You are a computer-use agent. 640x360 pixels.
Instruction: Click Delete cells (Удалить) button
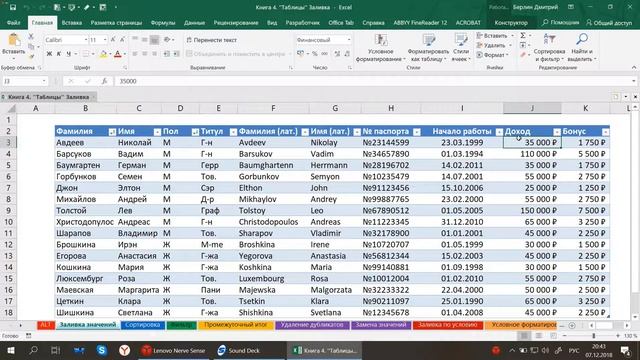tap(491, 45)
